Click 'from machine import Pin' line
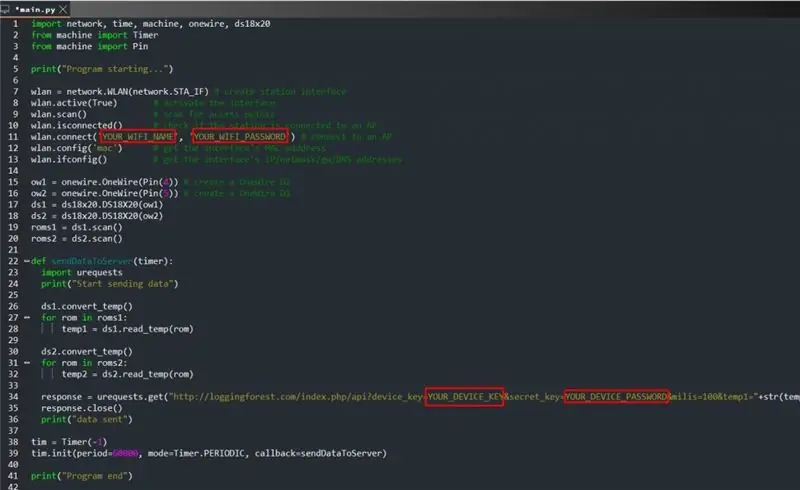Viewport: 800px width, 490px height. [89, 46]
